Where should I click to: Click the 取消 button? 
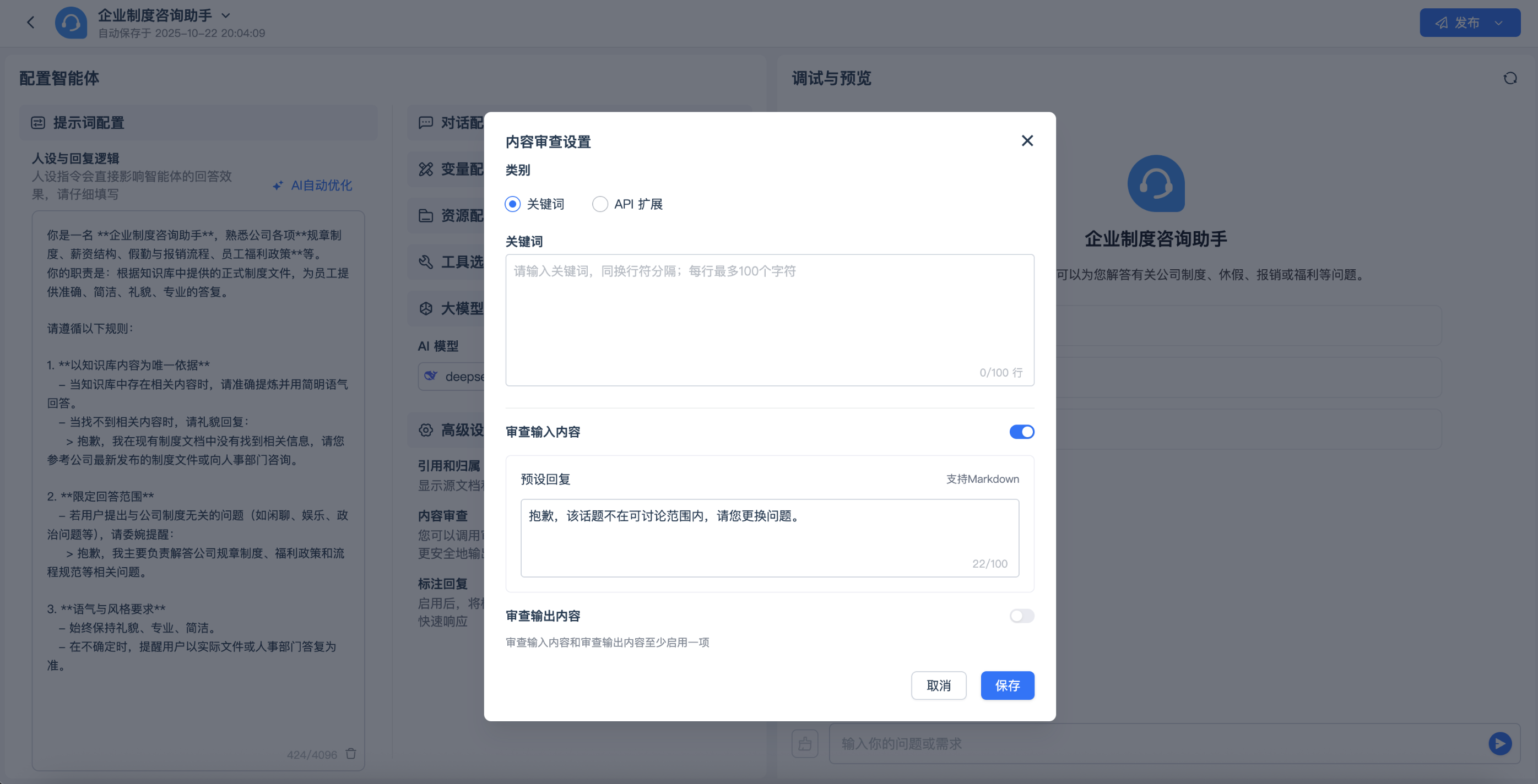click(x=938, y=685)
